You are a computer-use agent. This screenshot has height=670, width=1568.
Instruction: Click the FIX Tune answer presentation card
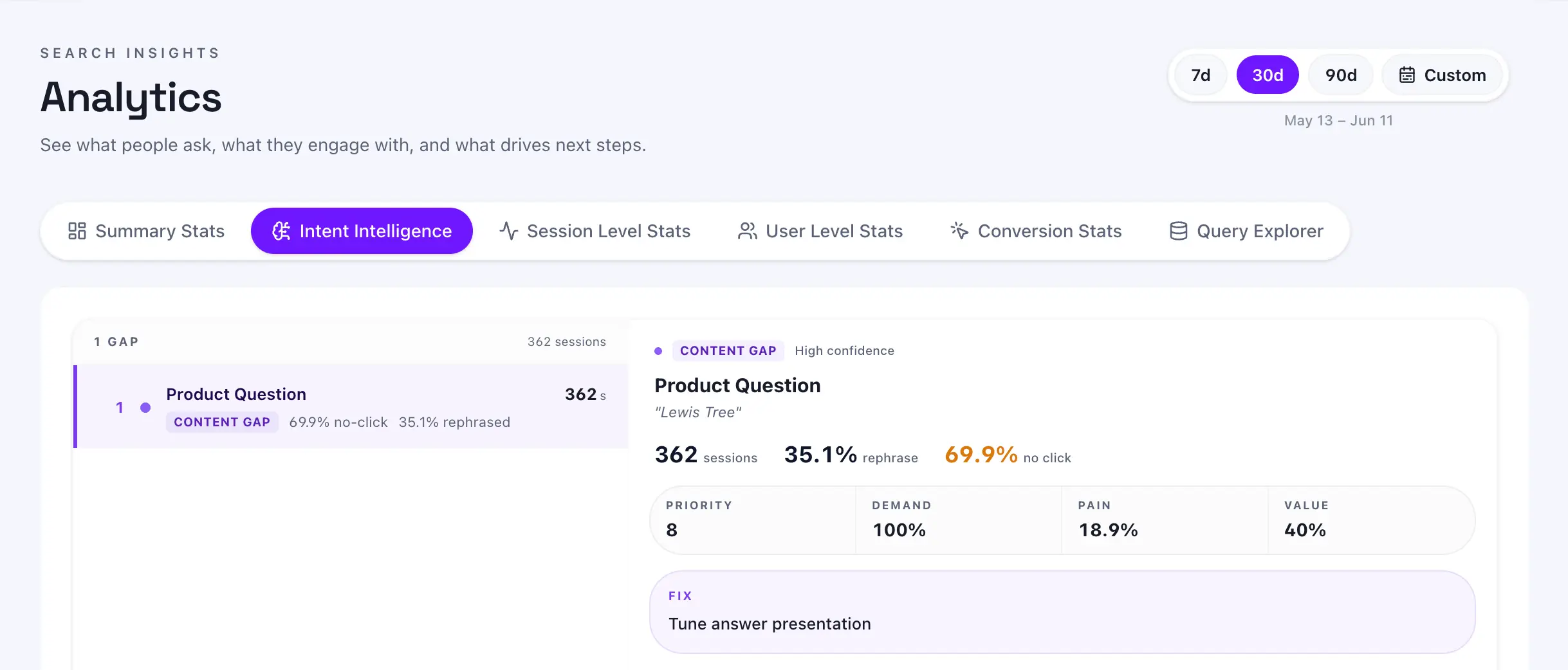(1062, 612)
